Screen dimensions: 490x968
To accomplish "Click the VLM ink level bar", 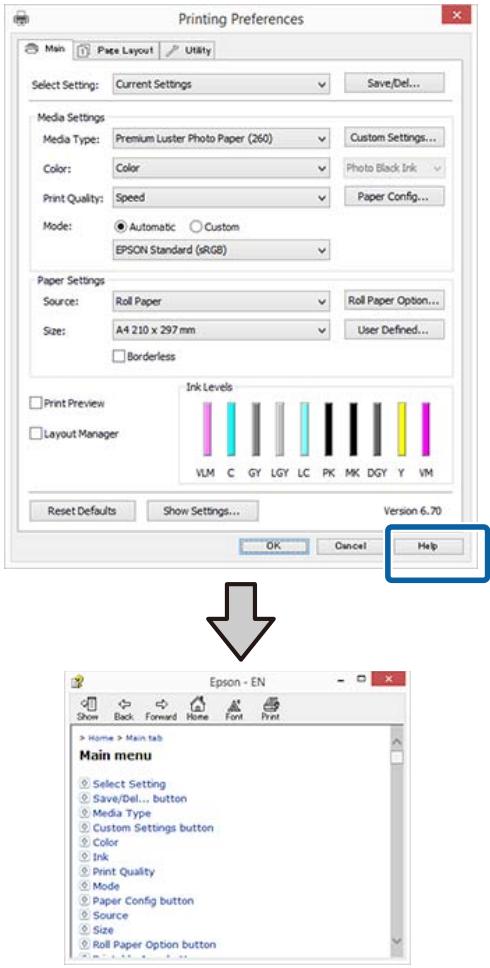I will (x=207, y=428).
